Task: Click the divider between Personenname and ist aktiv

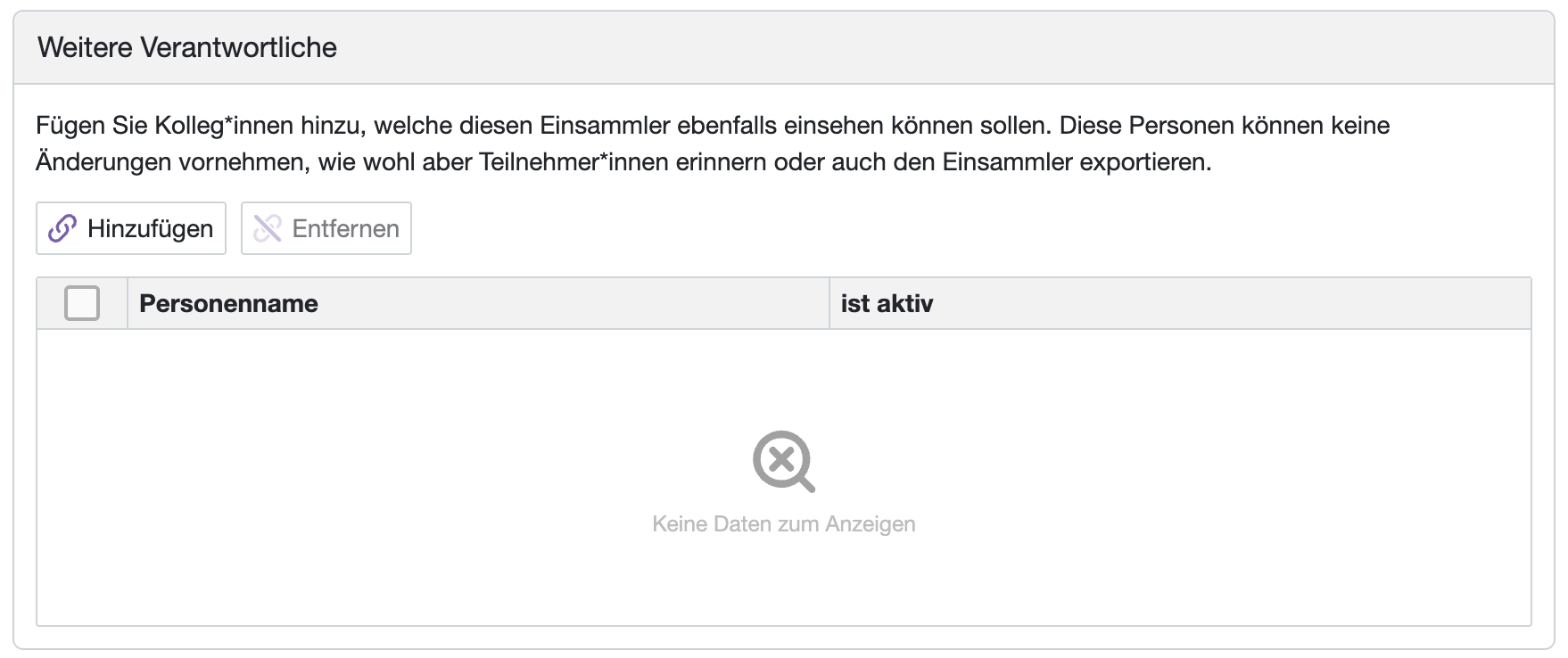Action: (x=829, y=303)
